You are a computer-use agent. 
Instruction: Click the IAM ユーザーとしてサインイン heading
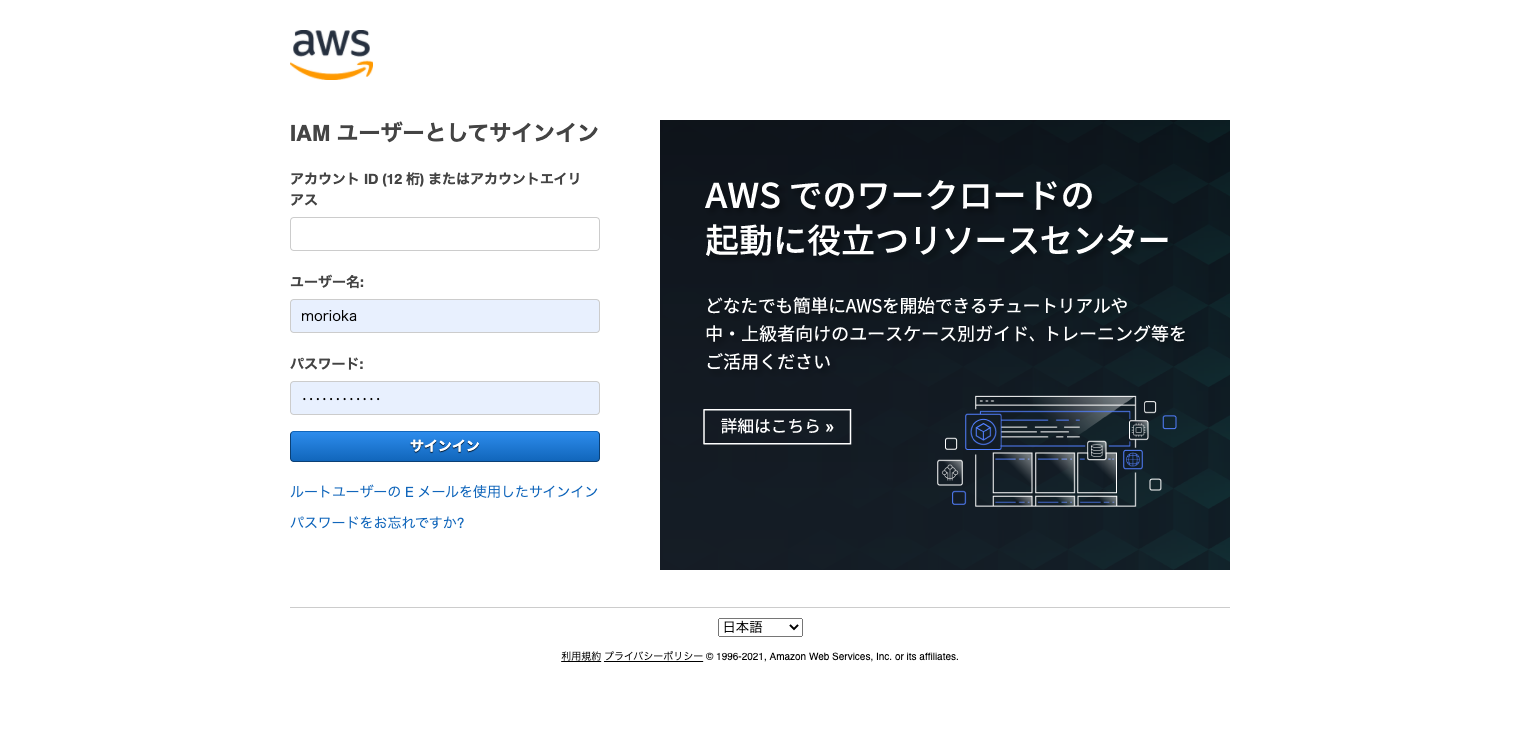(444, 132)
